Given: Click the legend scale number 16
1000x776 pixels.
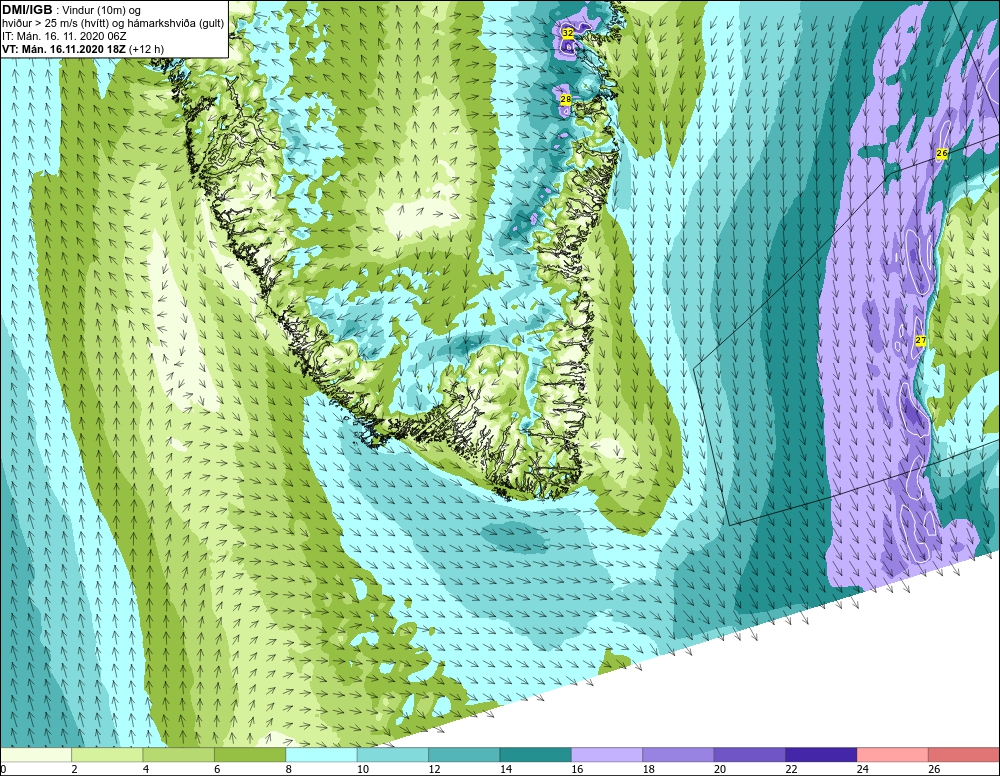Looking at the screenshot, I should pos(577,769).
